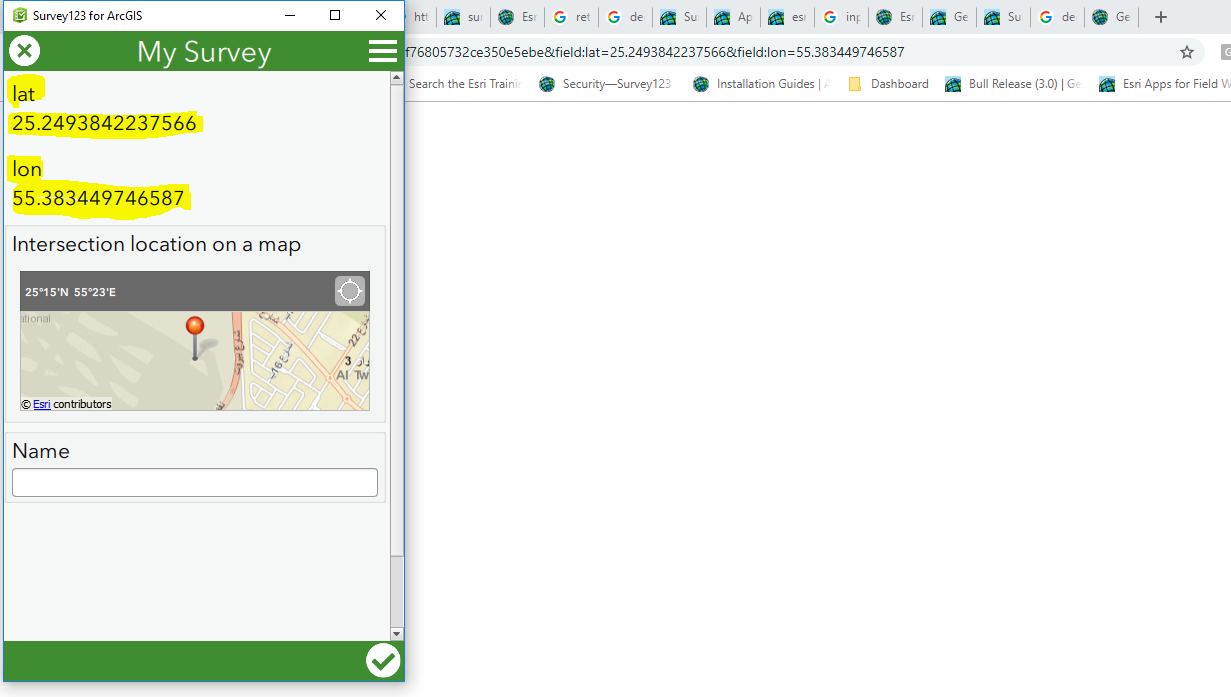Viewport: 1231px width, 697px height.
Task: Click the lat value 25.2493842237566
Action: point(104,123)
